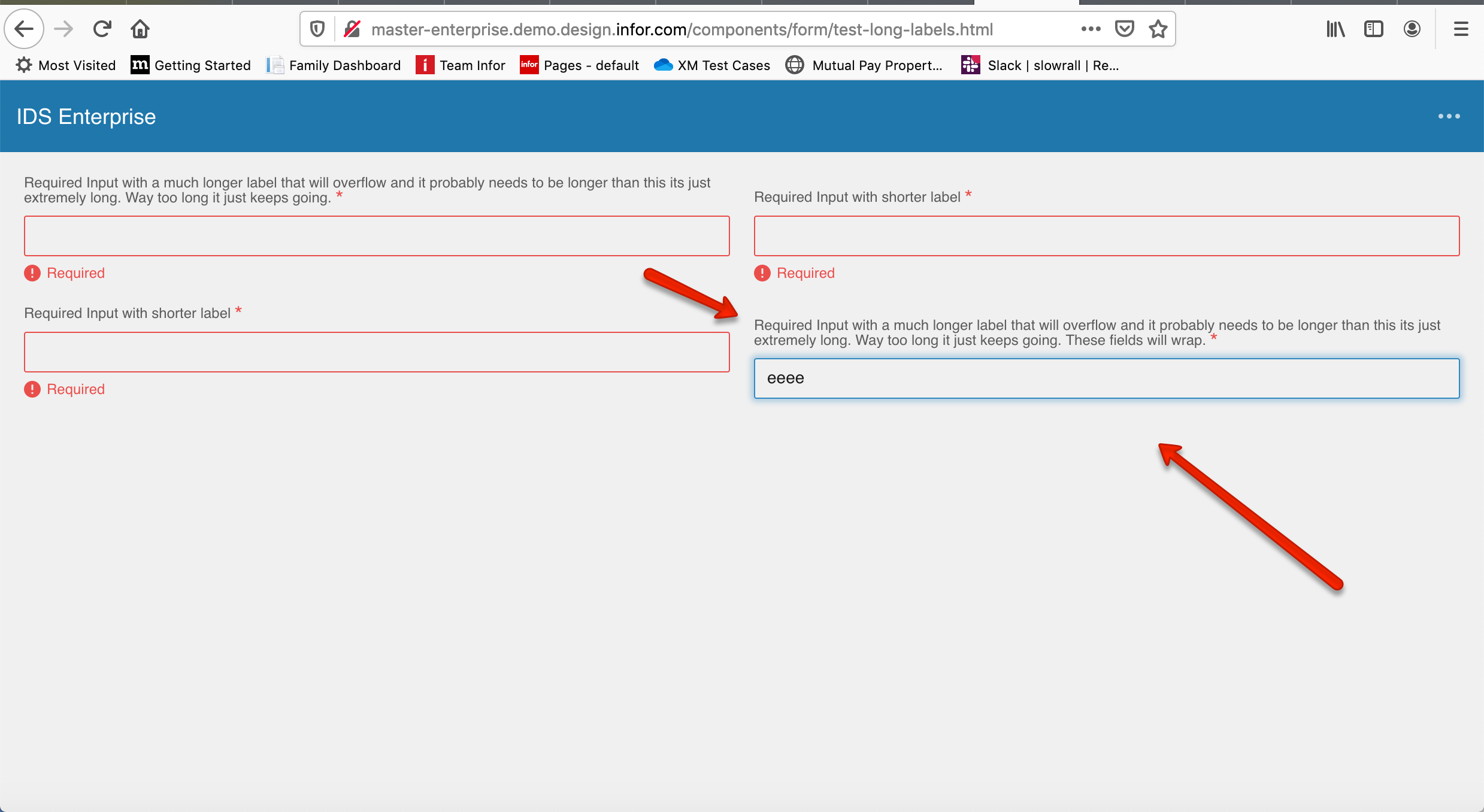Open the Firefox hamburger menu
1484x812 pixels.
point(1461,29)
